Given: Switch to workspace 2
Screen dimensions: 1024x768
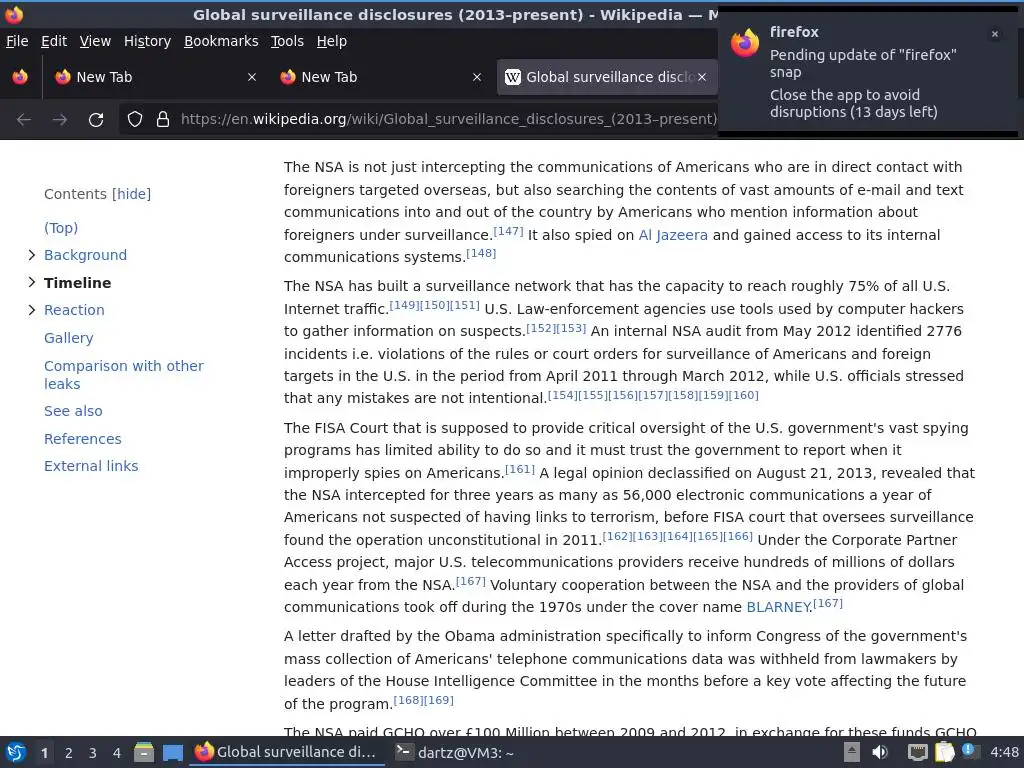Looking at the screenshot, I should pos(69,753).
